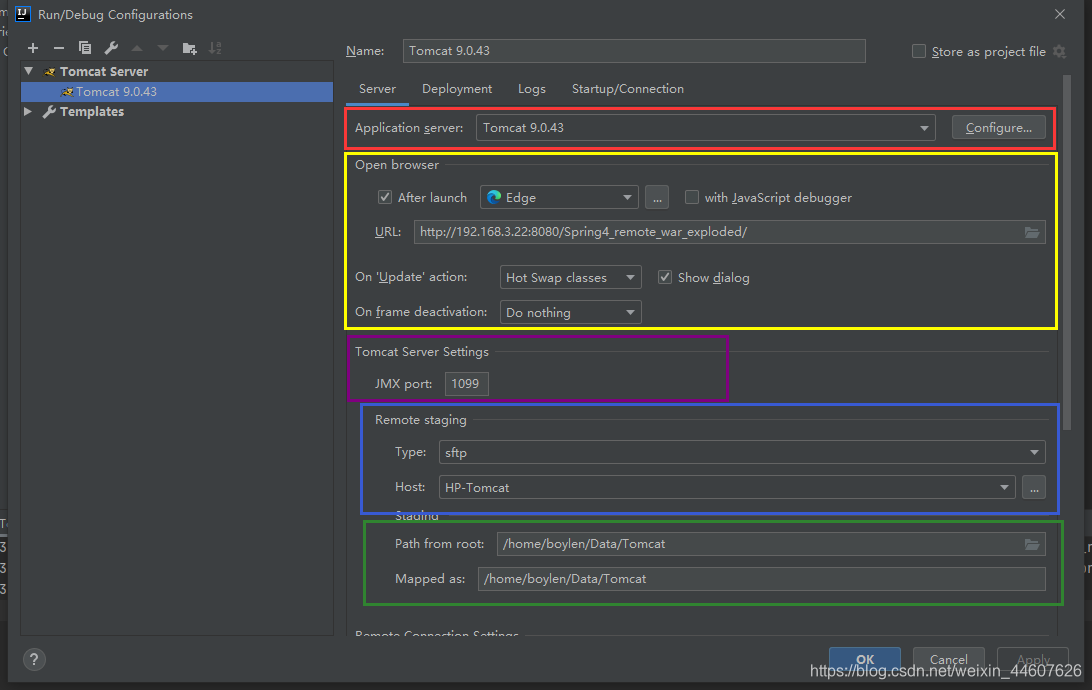Click the Apply button
1092x690 pixels.
tap(1033, 659)
